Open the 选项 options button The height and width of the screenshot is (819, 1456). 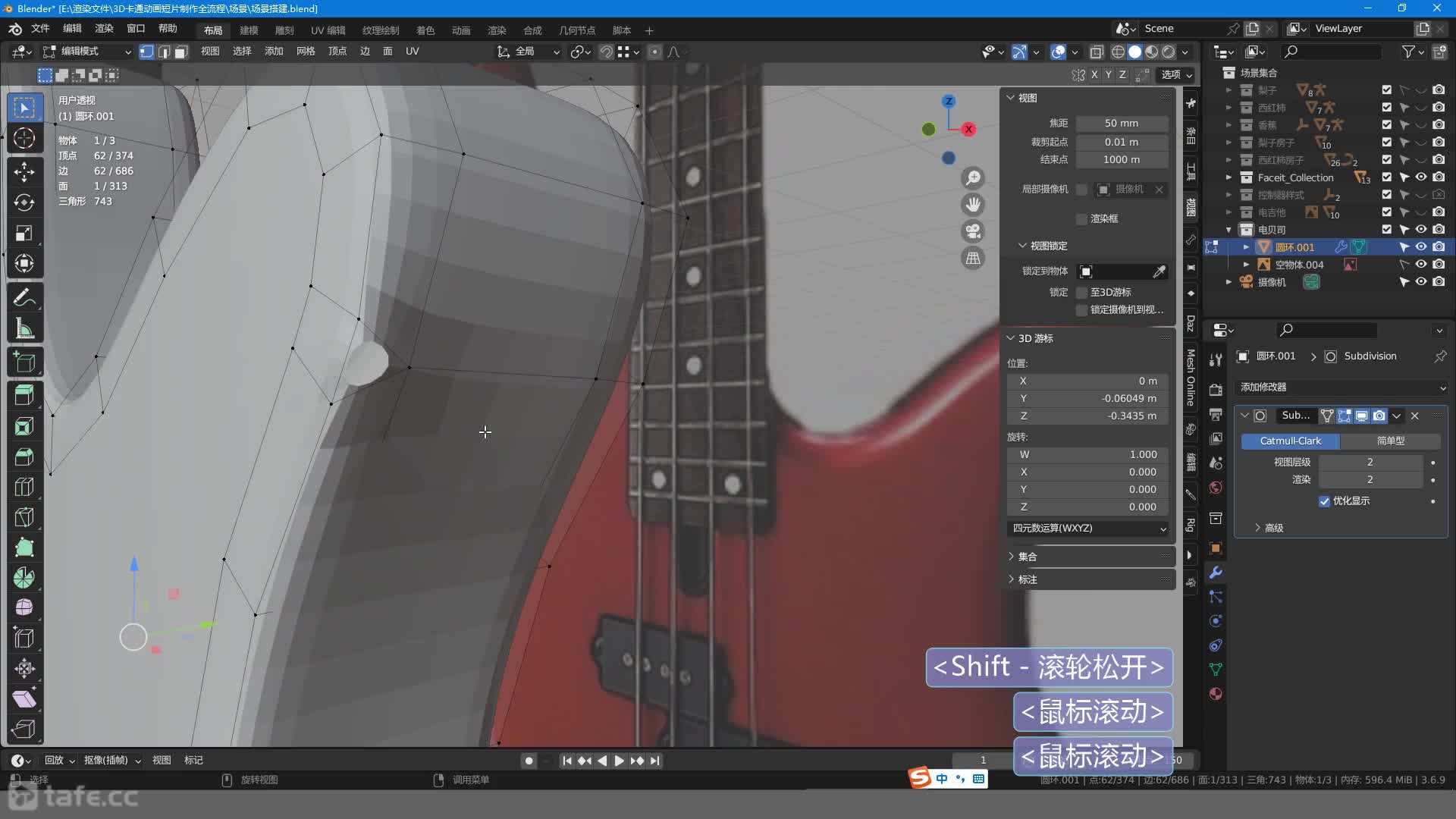point(1177,75)
